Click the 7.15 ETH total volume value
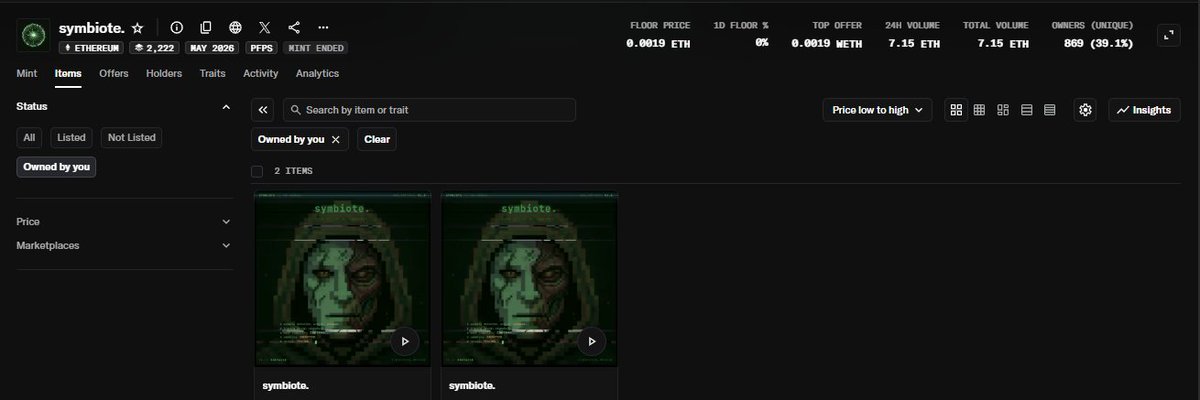The height and width of the screenshot is (400, 1200). tap(1005, 43)
